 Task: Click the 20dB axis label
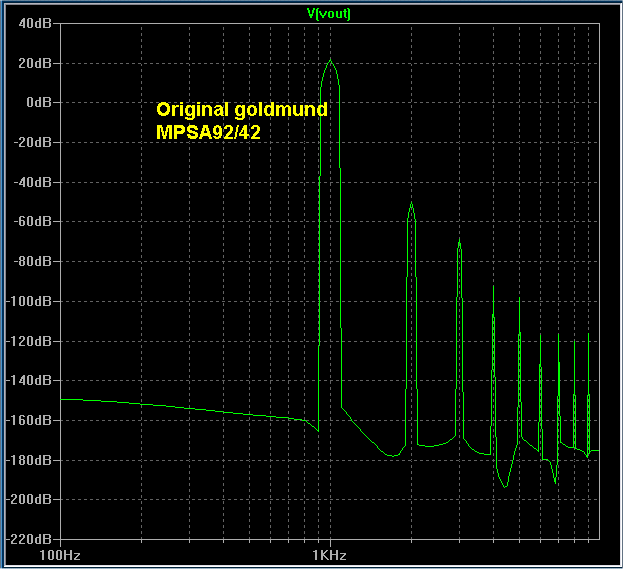point(35,63)
